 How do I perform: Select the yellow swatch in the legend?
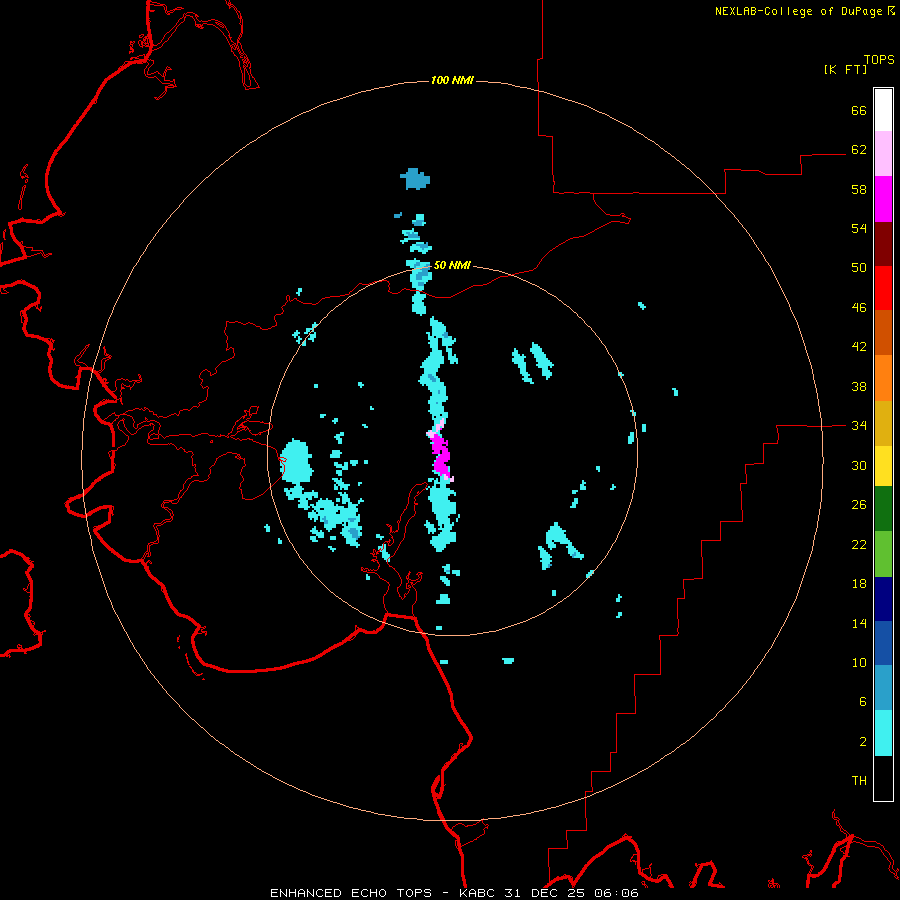click(883, 466)
